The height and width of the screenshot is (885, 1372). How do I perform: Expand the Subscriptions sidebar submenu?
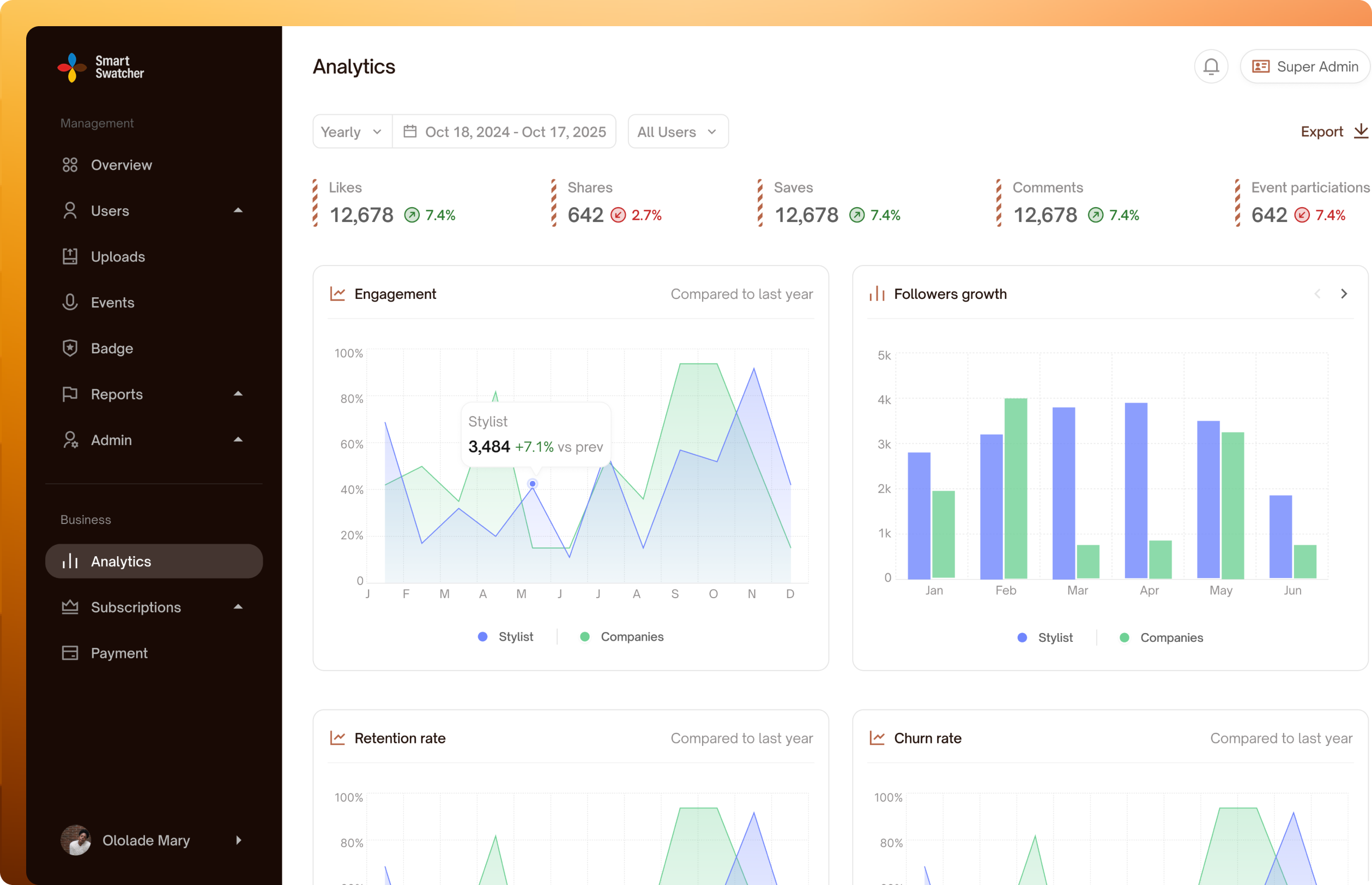[x=238, y=607]
